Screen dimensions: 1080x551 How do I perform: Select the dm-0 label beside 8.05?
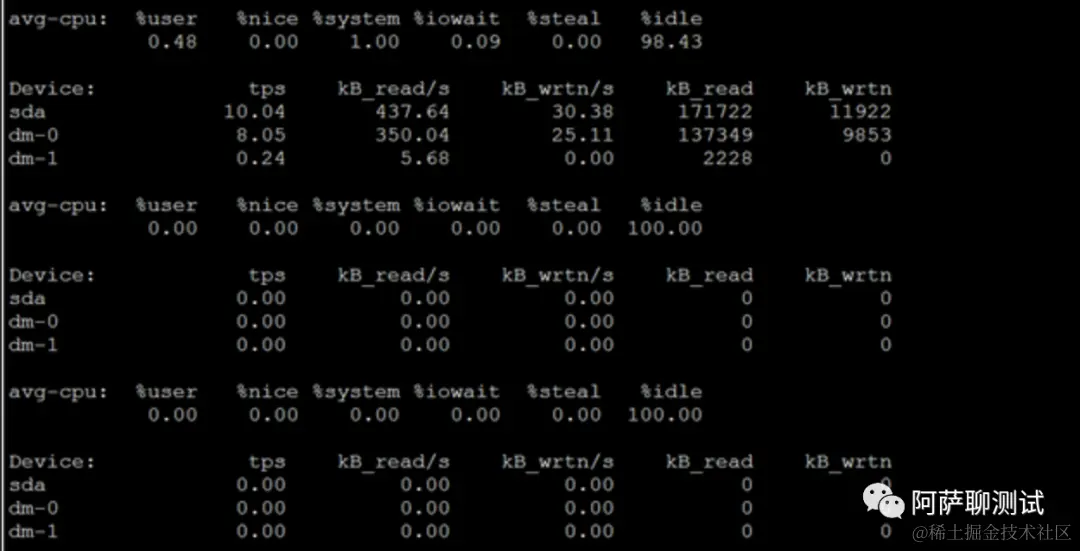[34, 135]
